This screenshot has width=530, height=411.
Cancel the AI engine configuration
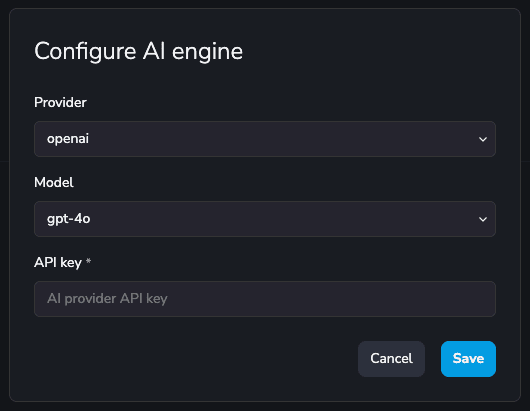coord(391,359)
